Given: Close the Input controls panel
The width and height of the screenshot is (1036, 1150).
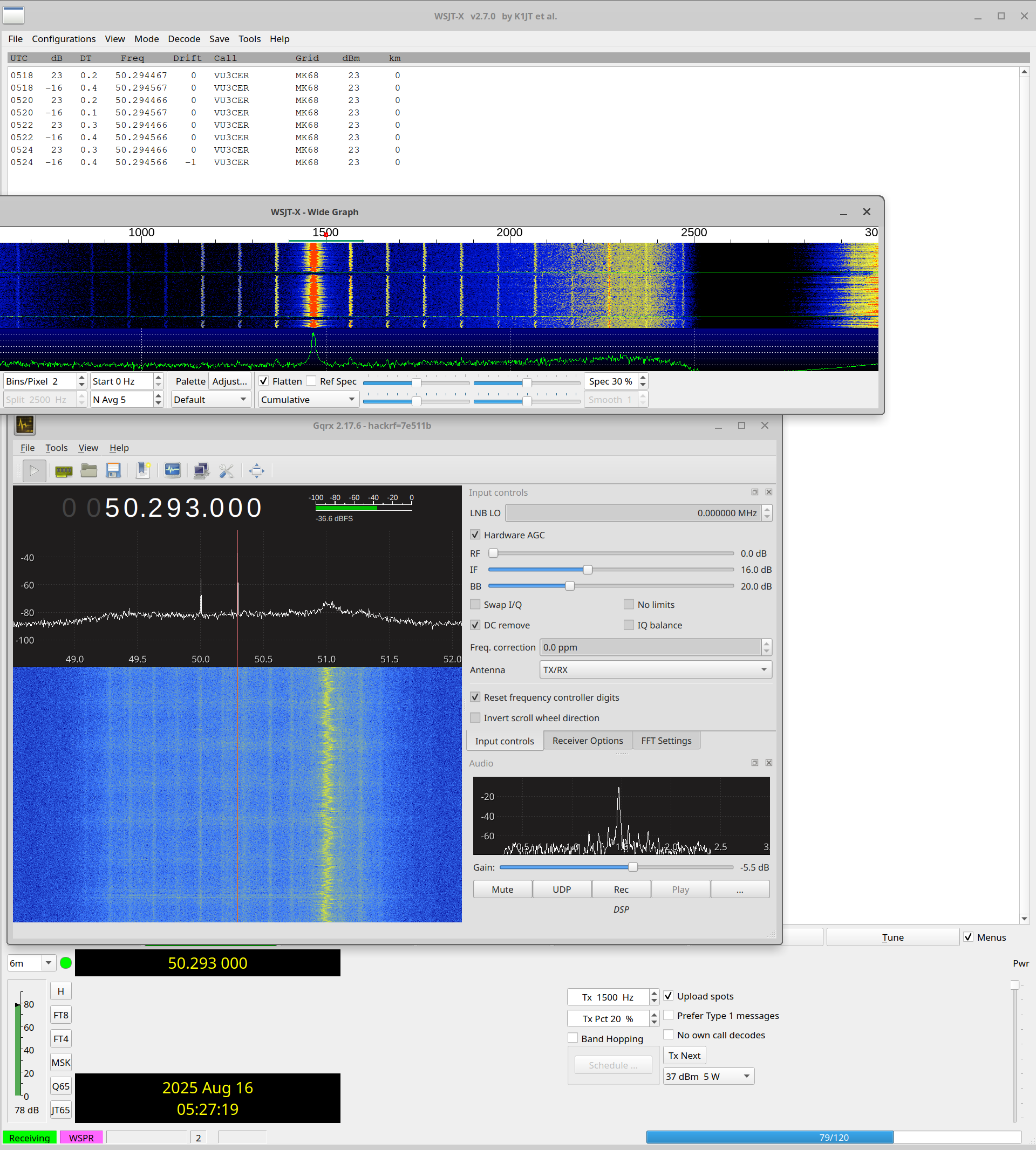Looking at the screenshot, I should [x=769, y=491].
